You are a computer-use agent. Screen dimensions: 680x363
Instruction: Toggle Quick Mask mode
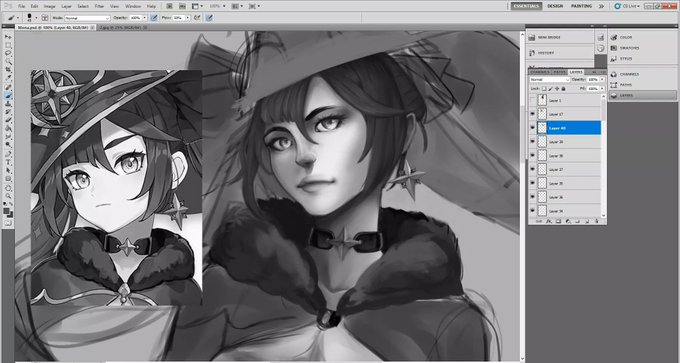(x=8, y=222)
